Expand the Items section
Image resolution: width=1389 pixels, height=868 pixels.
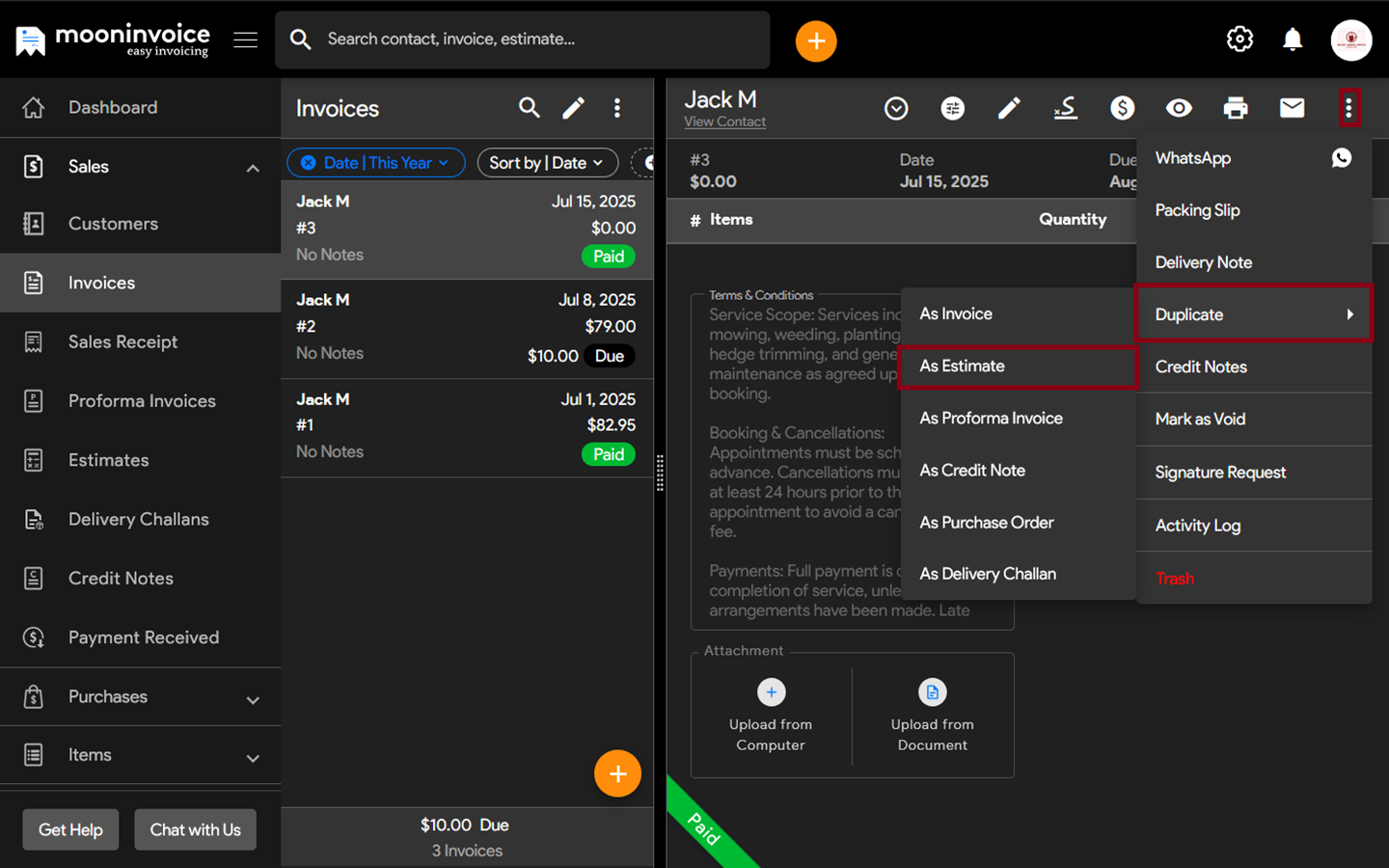253,759
